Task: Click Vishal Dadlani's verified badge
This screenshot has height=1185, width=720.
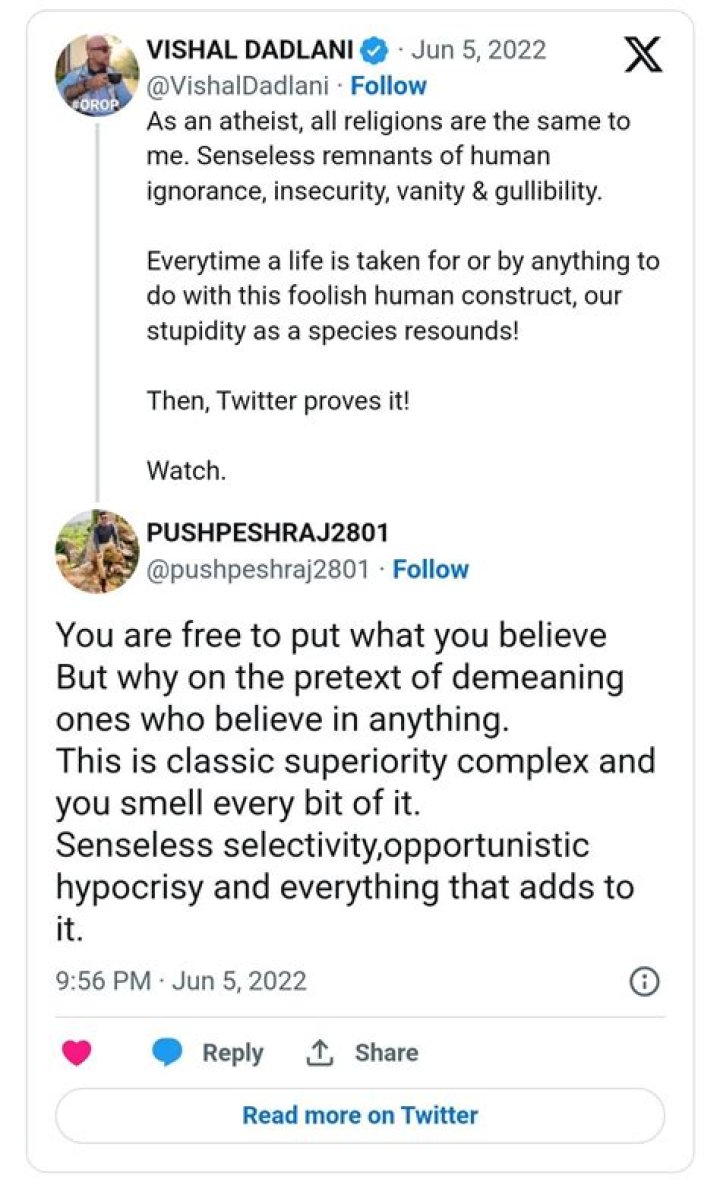Action: coord(374,48)
